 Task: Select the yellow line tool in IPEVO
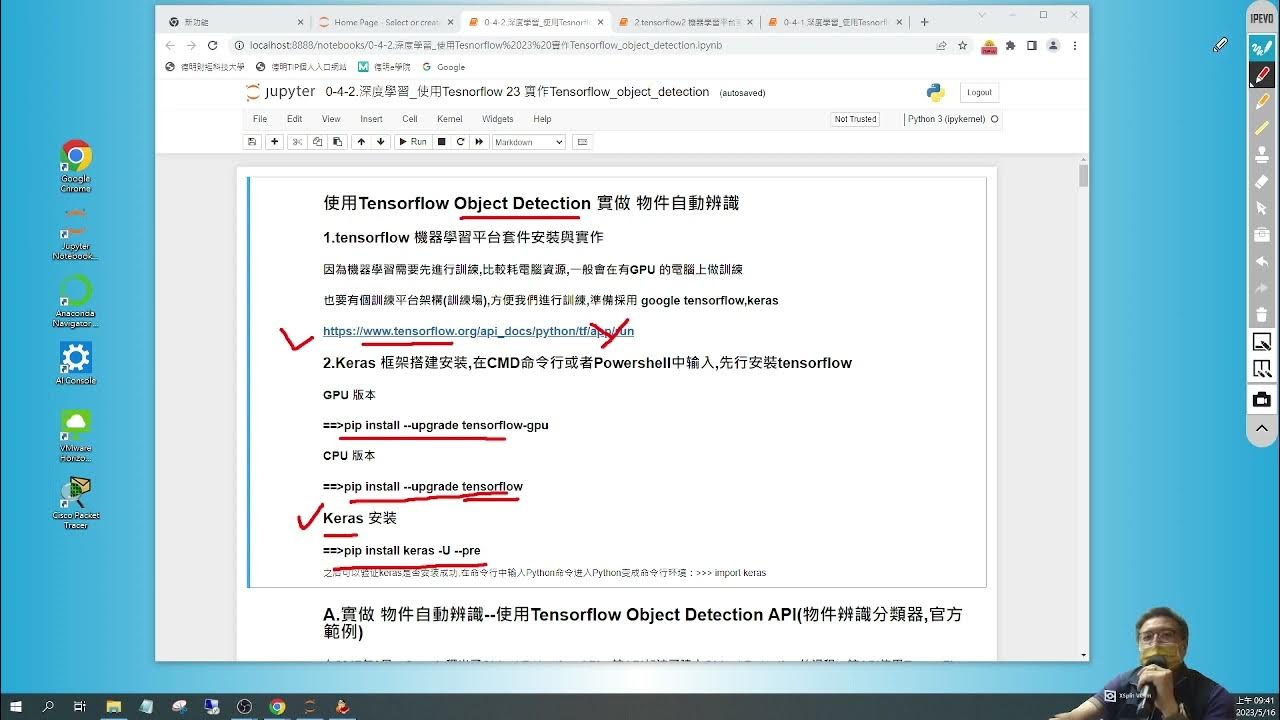pos(1261,128)
